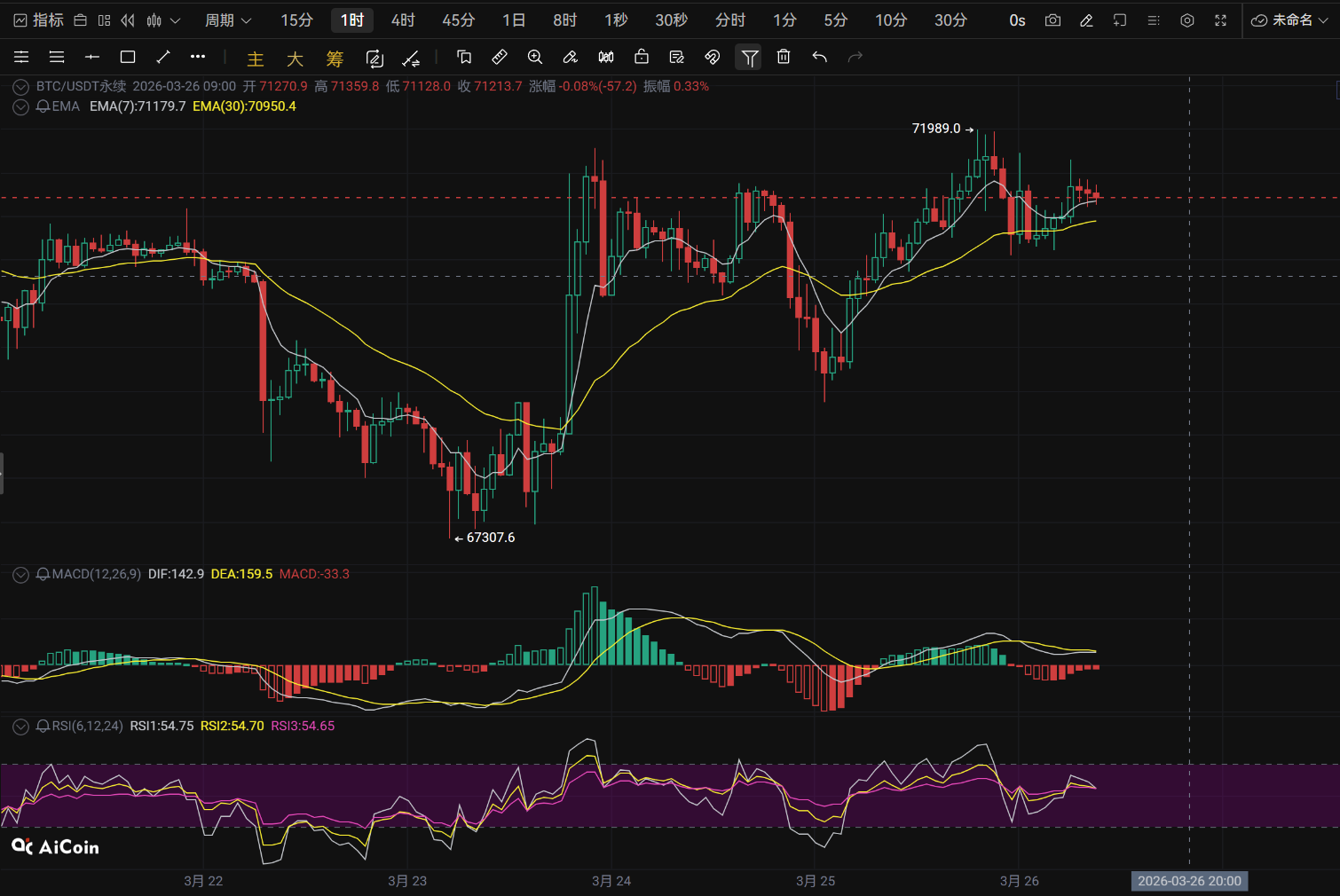The image size is (1340, 896).
Task: Enter fullscreen chart mode
Action: pos(1221,20)
